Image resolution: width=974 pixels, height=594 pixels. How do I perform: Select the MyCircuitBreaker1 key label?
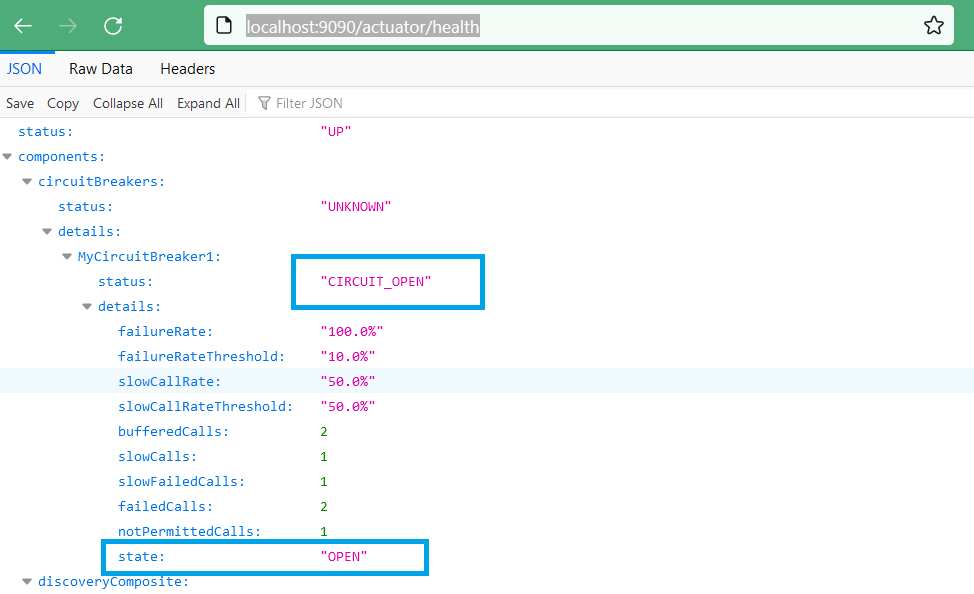149,257
